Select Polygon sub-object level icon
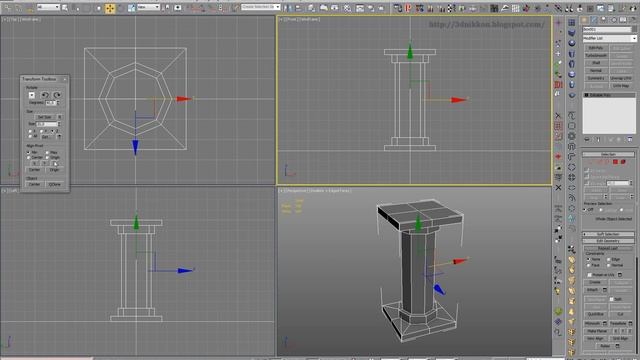The image size is (640, 360). 616,162
